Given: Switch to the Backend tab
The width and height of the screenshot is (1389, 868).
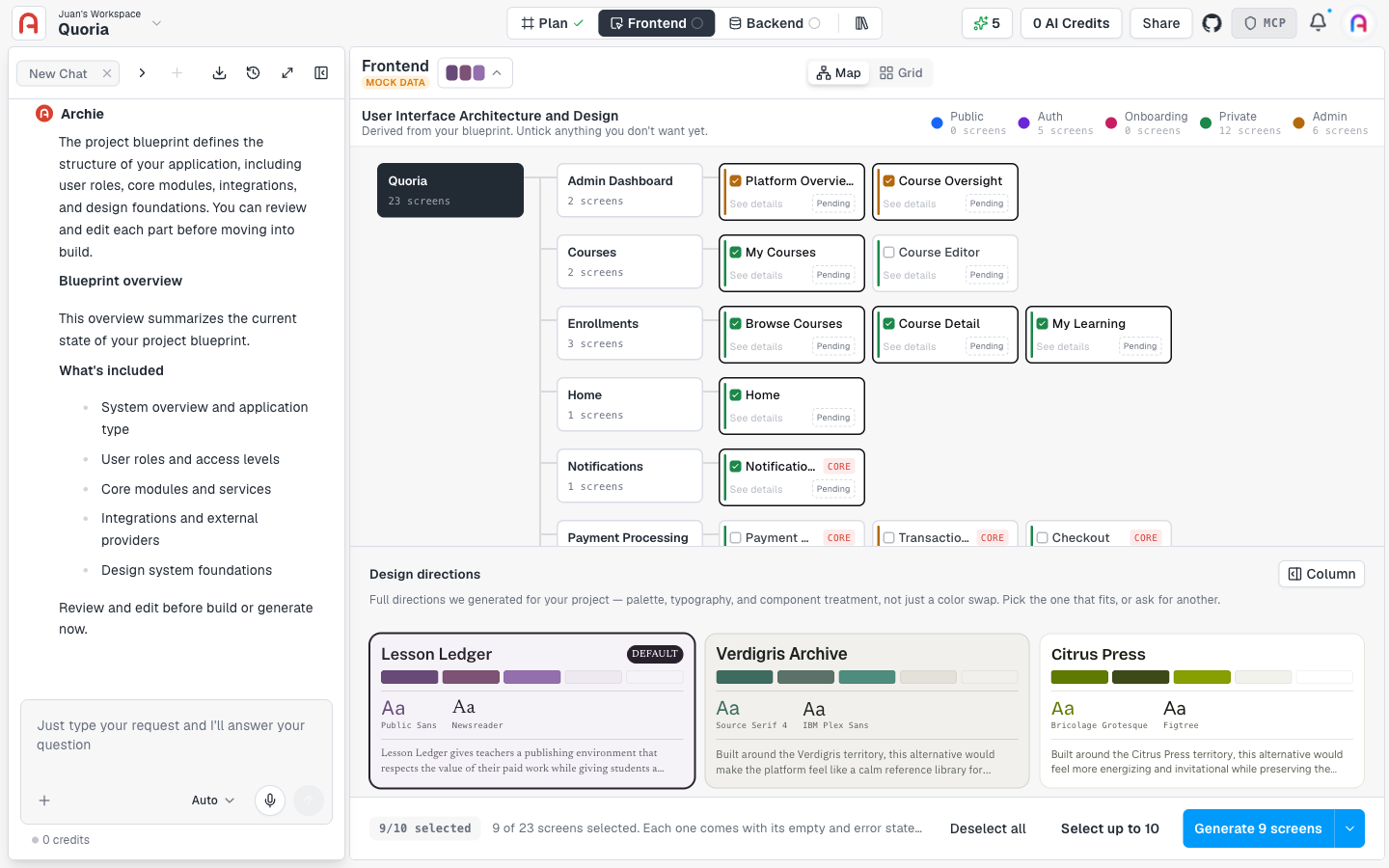Looking at the screenshot, I should (x=775, y=23).
